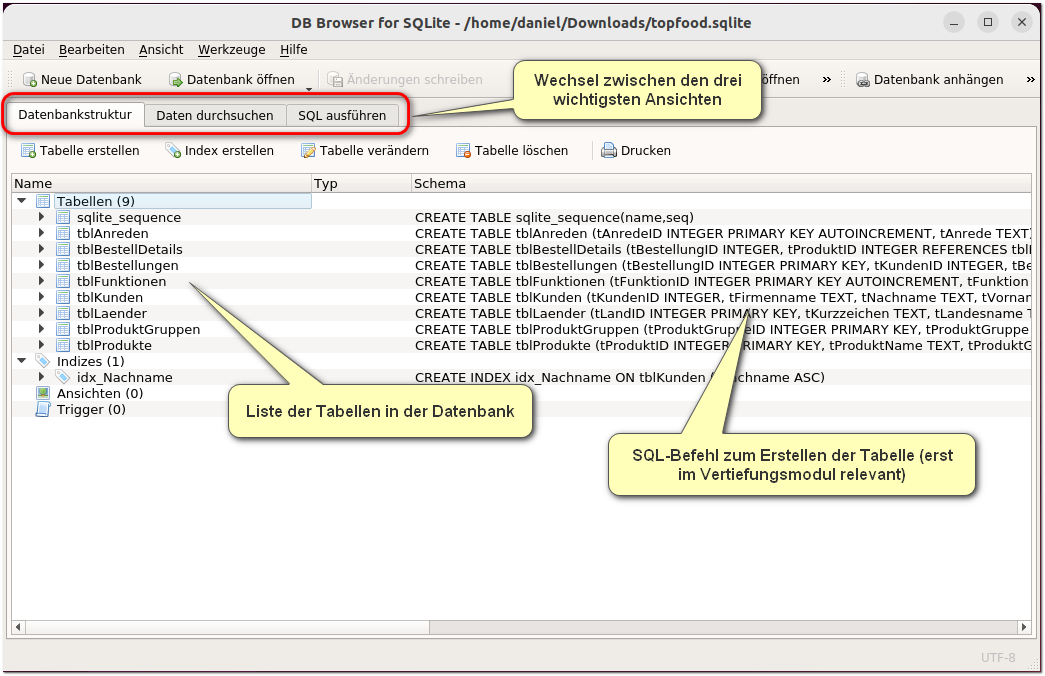Click Tabelle verändern icon

coord(308,151)
